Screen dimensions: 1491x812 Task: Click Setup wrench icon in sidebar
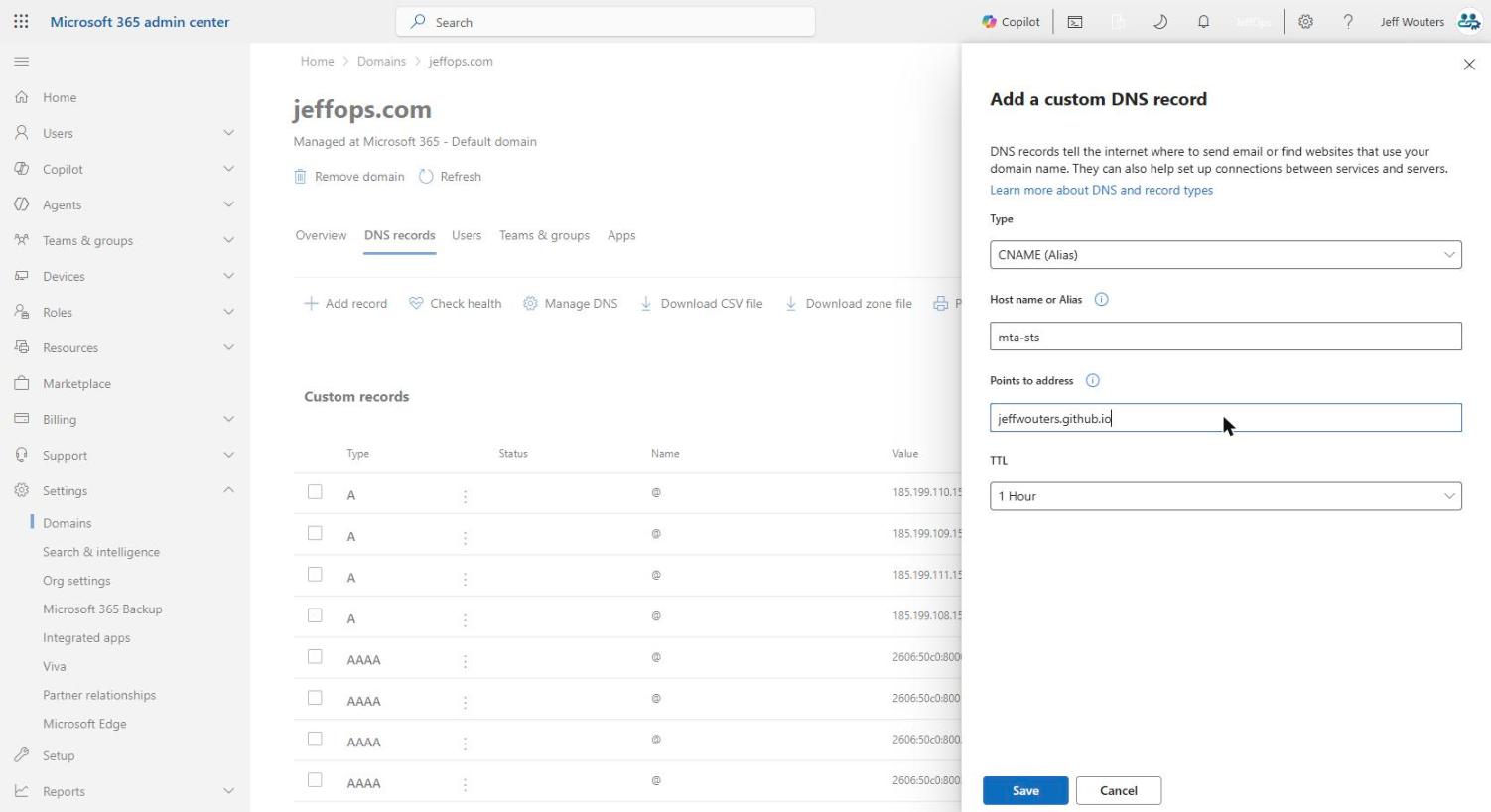21,755
